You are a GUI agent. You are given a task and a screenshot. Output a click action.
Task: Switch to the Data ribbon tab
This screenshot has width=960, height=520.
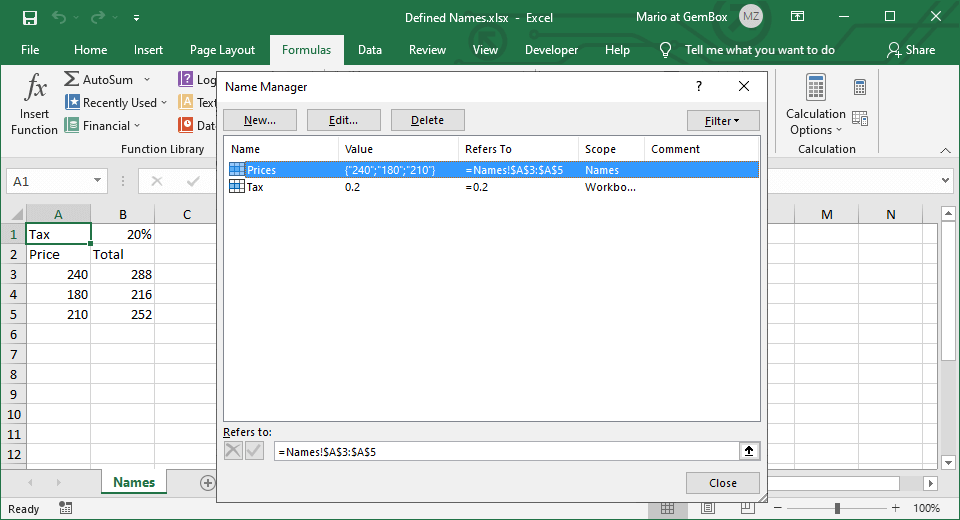point(370,50)
